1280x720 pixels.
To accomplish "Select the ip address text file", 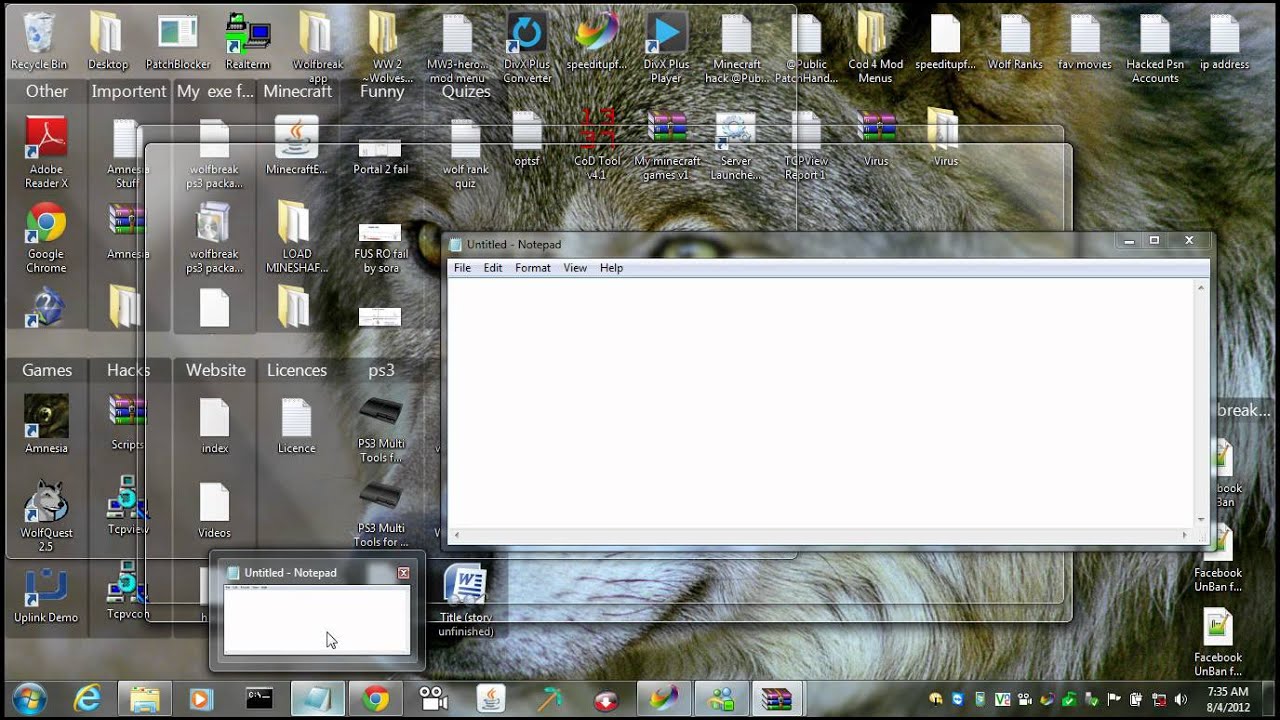I will click(1225, 42).
